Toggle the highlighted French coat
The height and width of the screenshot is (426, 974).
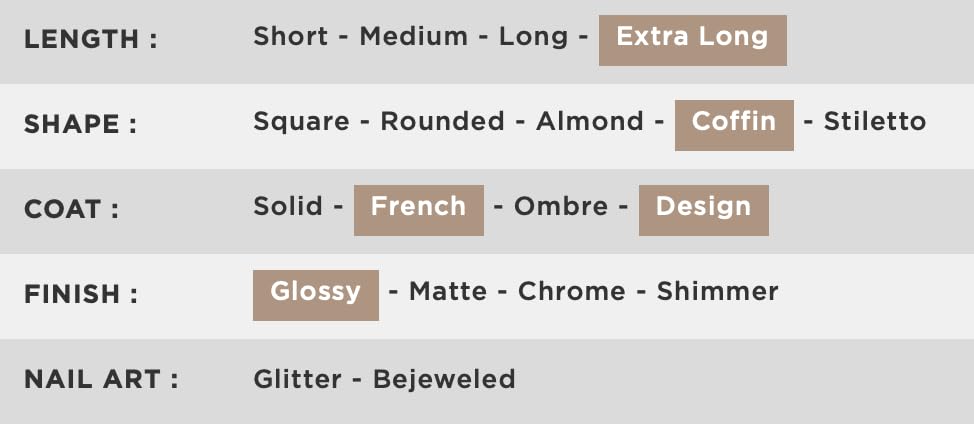coord(419,211)
